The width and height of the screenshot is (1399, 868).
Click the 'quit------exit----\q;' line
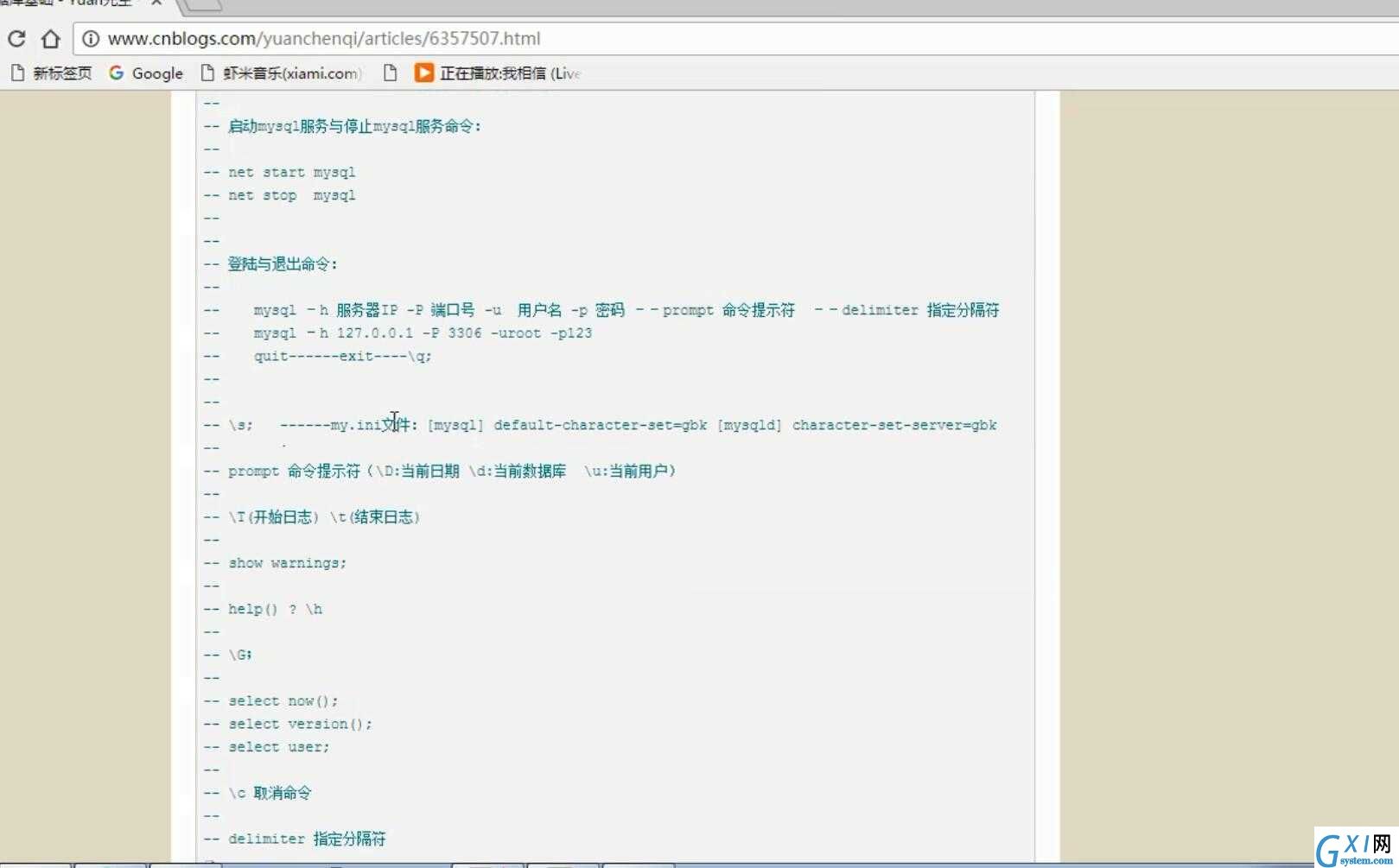(342, 356)
